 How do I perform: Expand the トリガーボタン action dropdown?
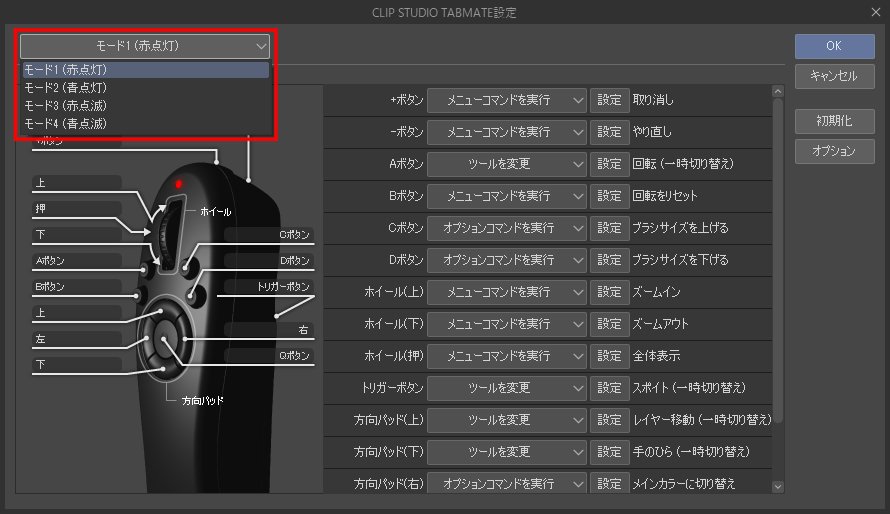coord(507,388)
